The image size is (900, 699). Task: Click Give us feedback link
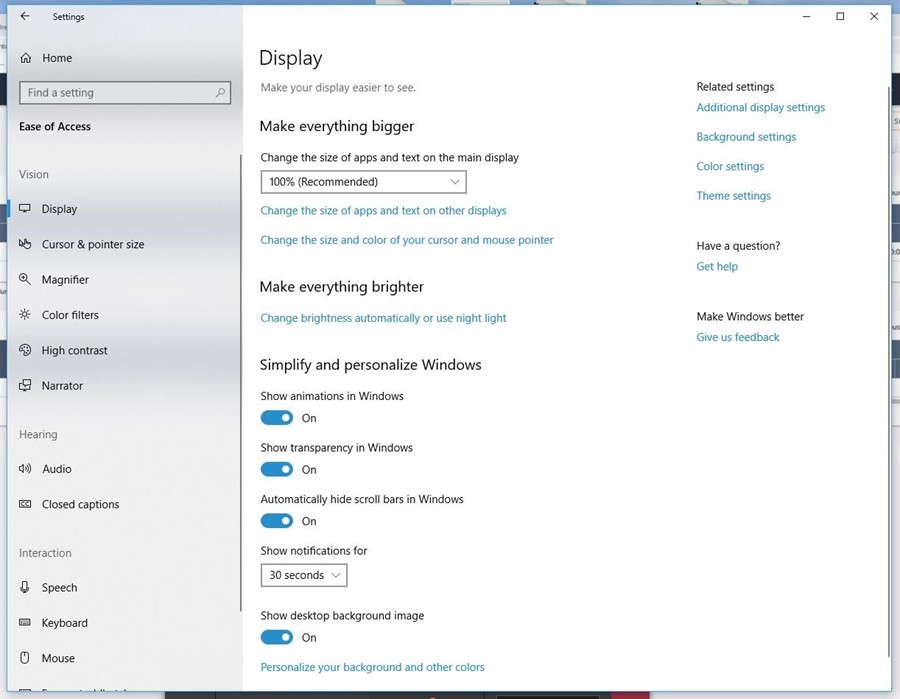click(x=738, y=337)
